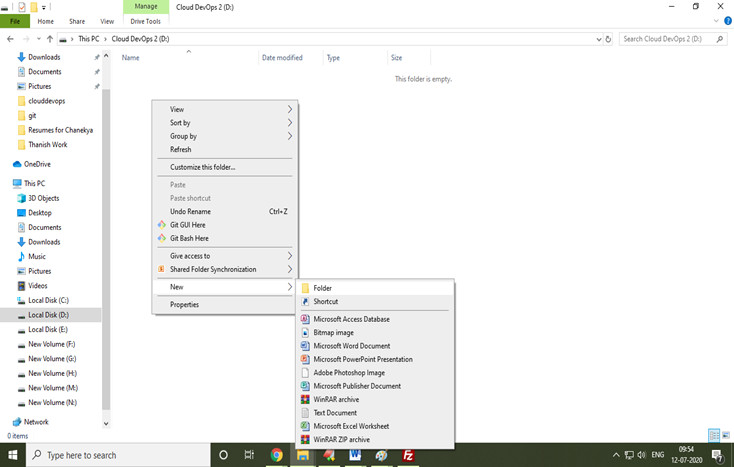Open Microsoft Word from the taskbar

click(x=355, y=455)
